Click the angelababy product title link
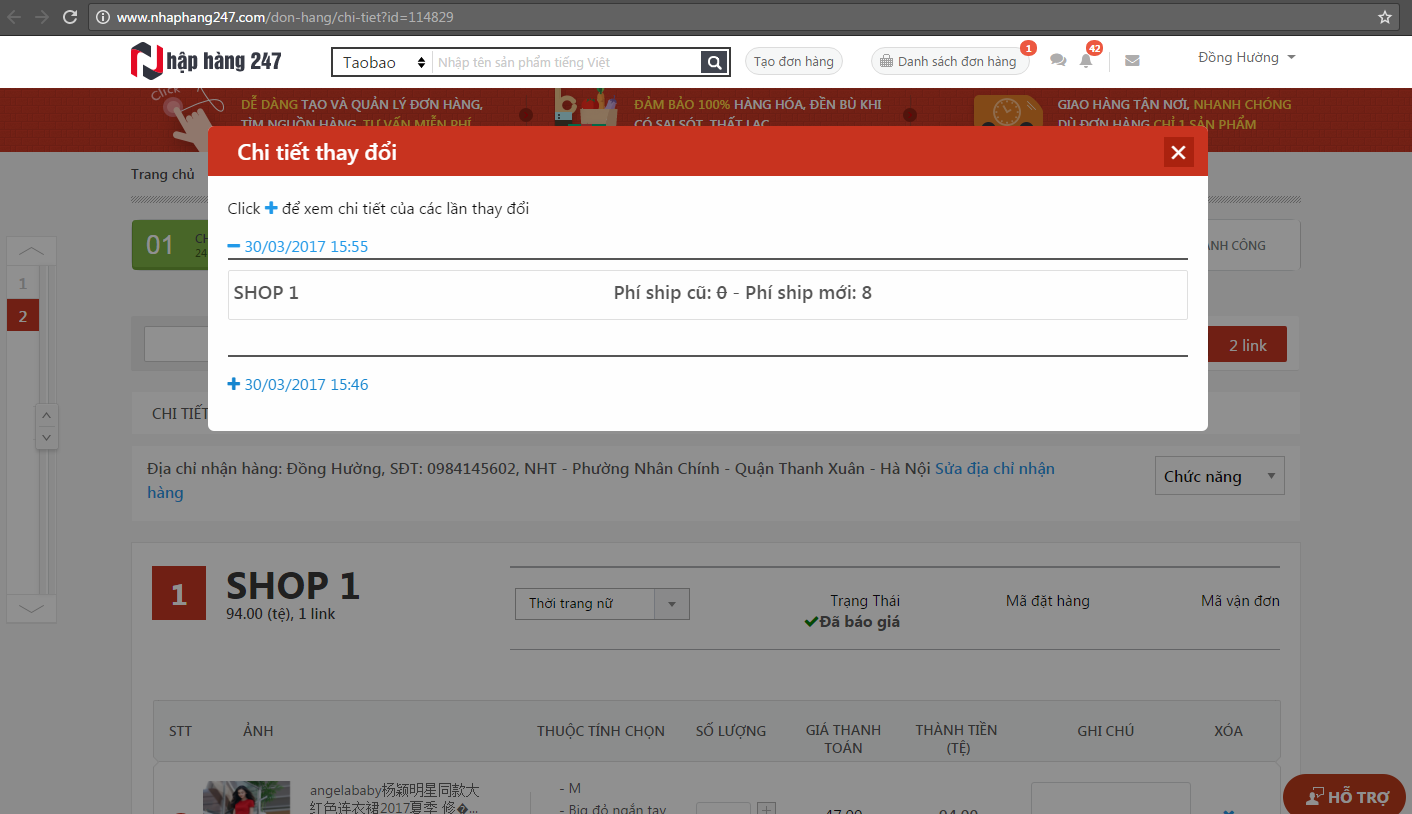 [394, 798]
